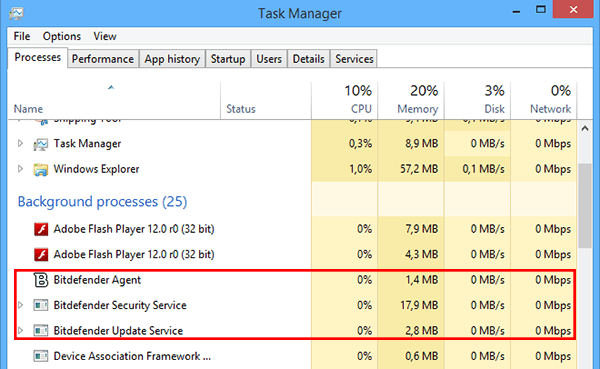
Task: Sort processes by Network column
Action: [x=544, y=100]
